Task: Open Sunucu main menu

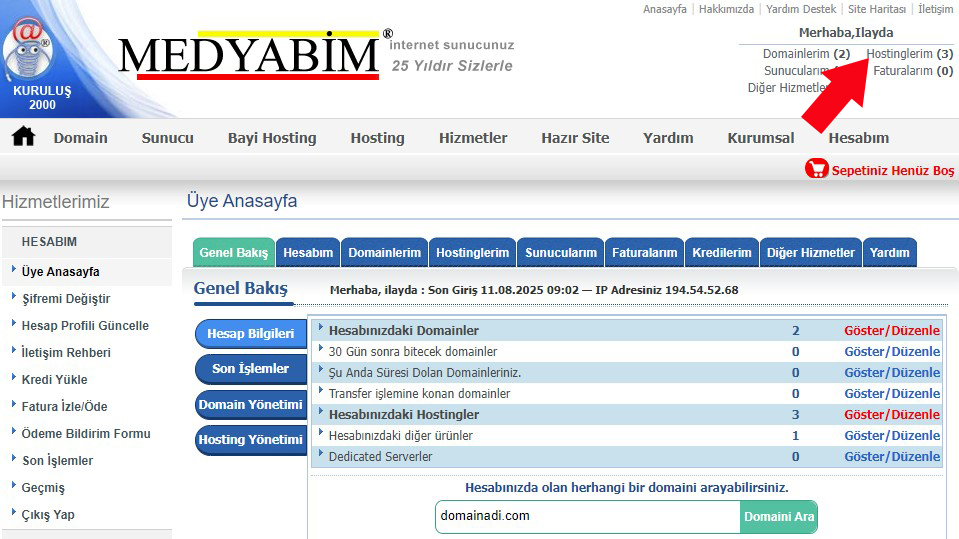Action: pos(168,138)
